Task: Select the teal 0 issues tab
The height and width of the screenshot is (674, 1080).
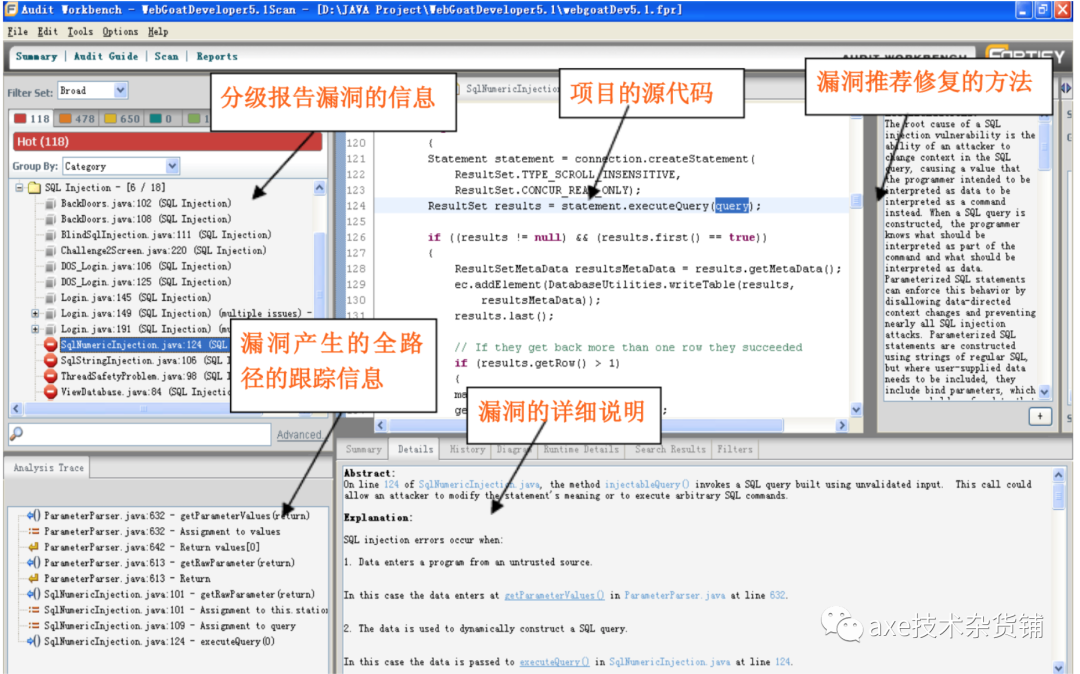Action: point(160,118)
